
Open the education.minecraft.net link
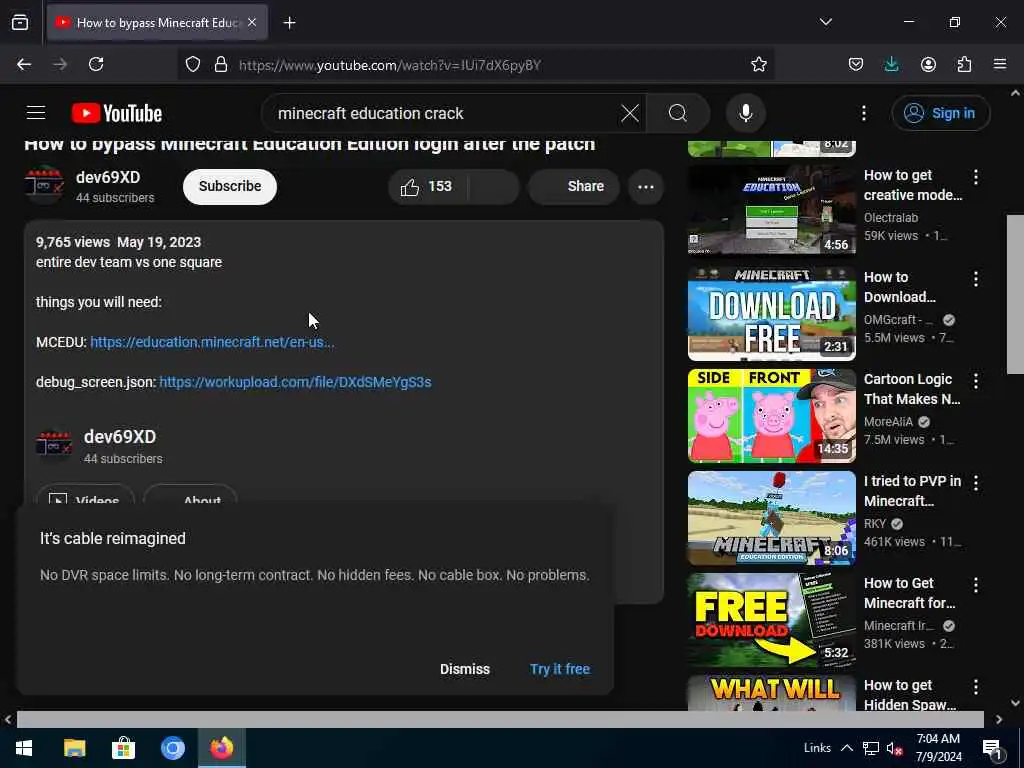coord(212,342)
